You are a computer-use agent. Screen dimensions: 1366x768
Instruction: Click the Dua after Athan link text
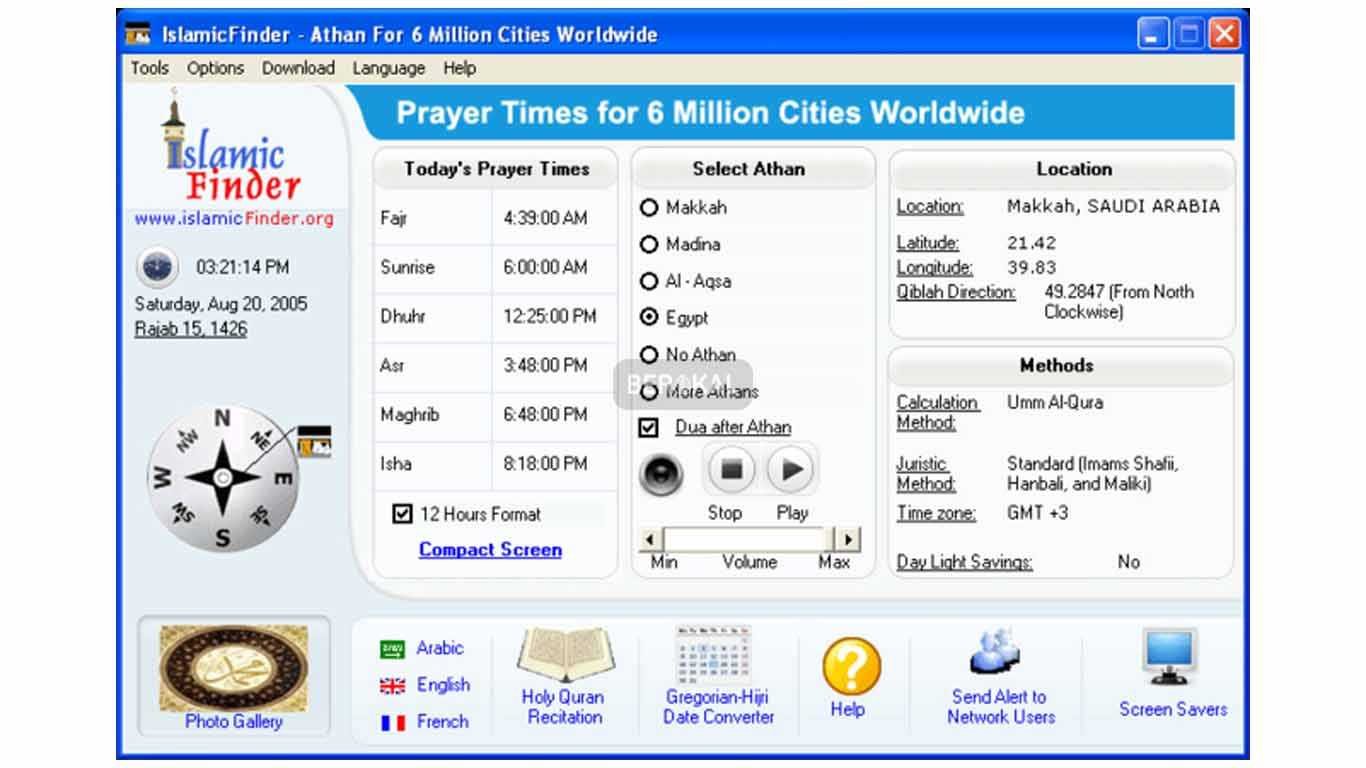click(733, 427)
